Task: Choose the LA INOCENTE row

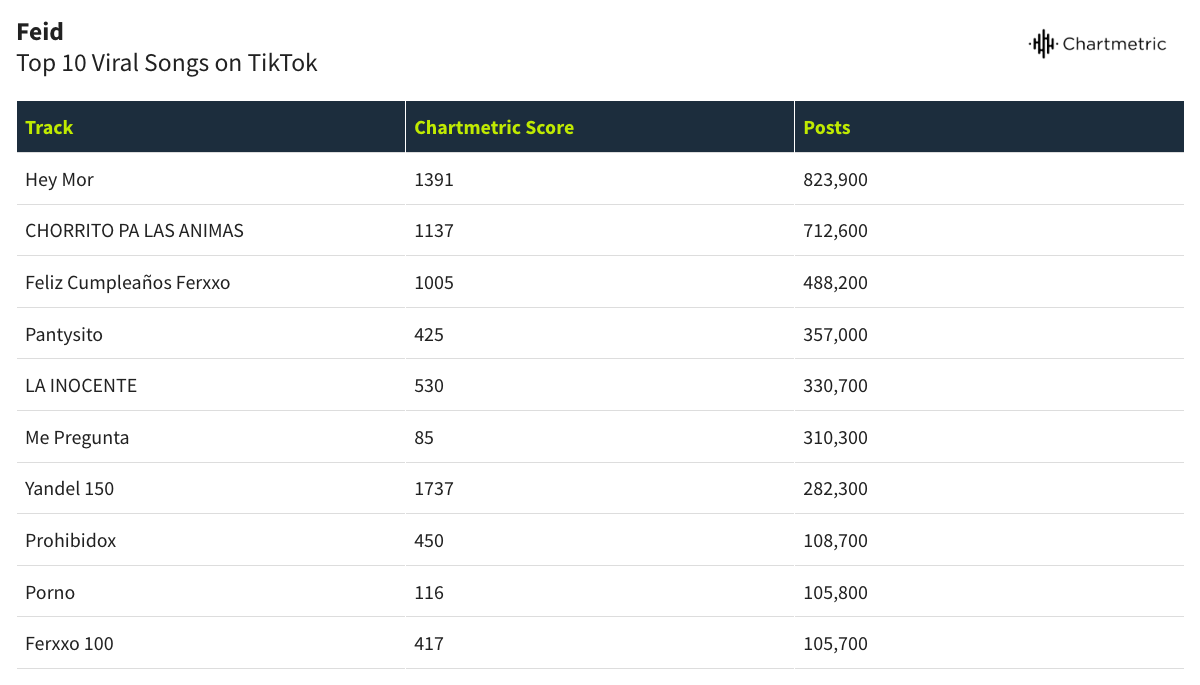Action: pos(600,386)
